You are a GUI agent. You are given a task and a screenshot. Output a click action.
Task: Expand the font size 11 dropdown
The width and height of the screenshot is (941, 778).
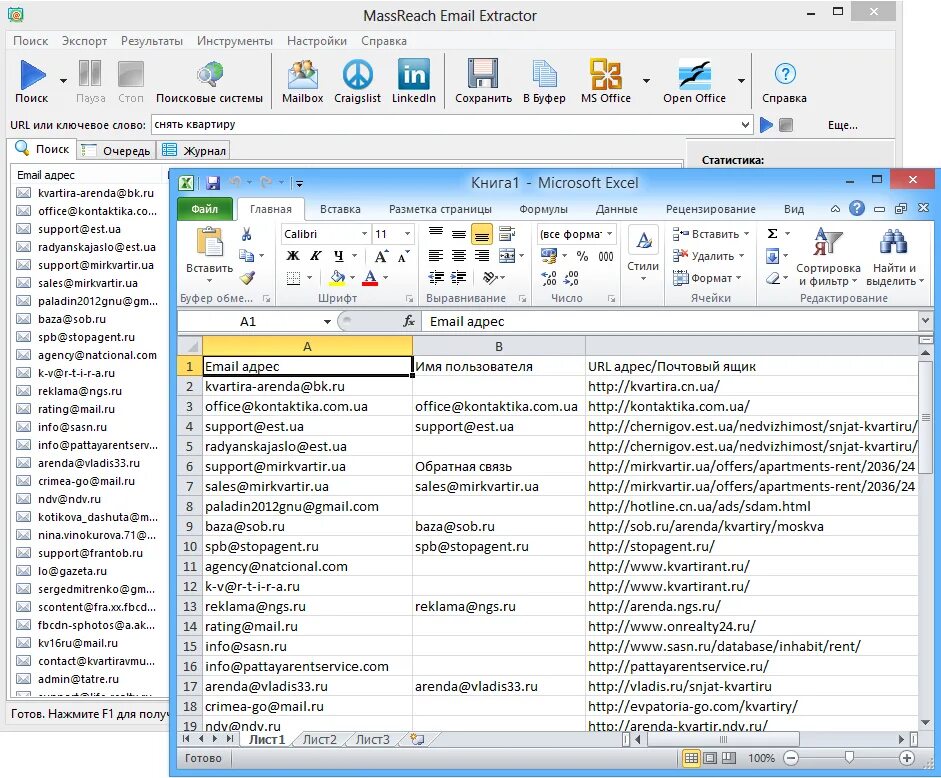tap(407, 234)
